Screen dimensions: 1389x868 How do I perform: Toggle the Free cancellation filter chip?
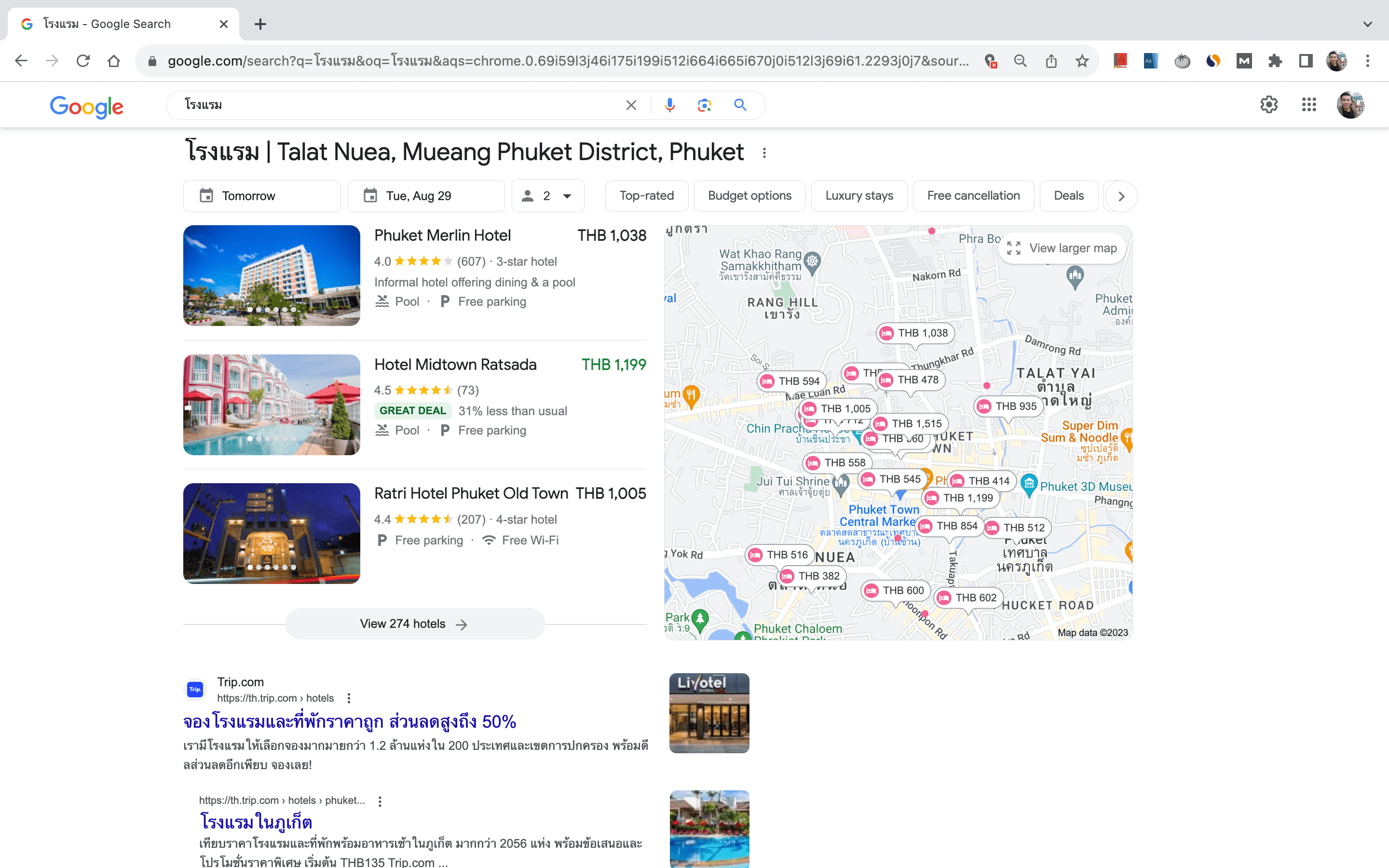973,196
